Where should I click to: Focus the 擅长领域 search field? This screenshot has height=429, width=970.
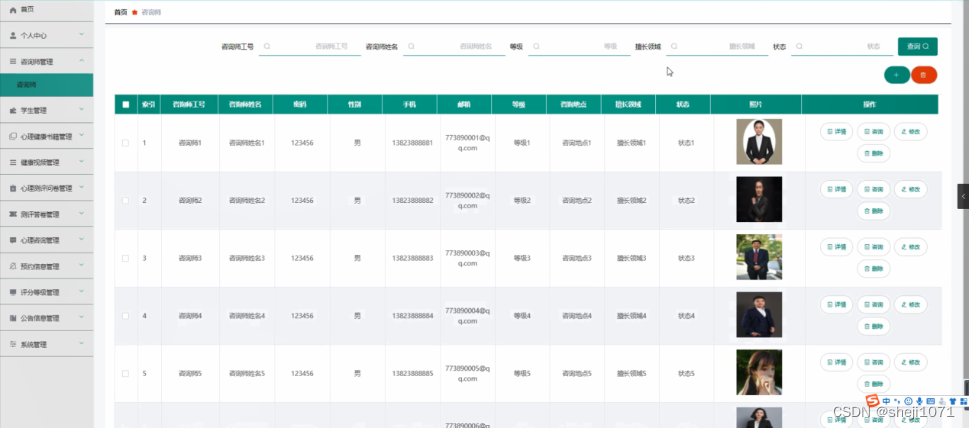click(717, 46)
